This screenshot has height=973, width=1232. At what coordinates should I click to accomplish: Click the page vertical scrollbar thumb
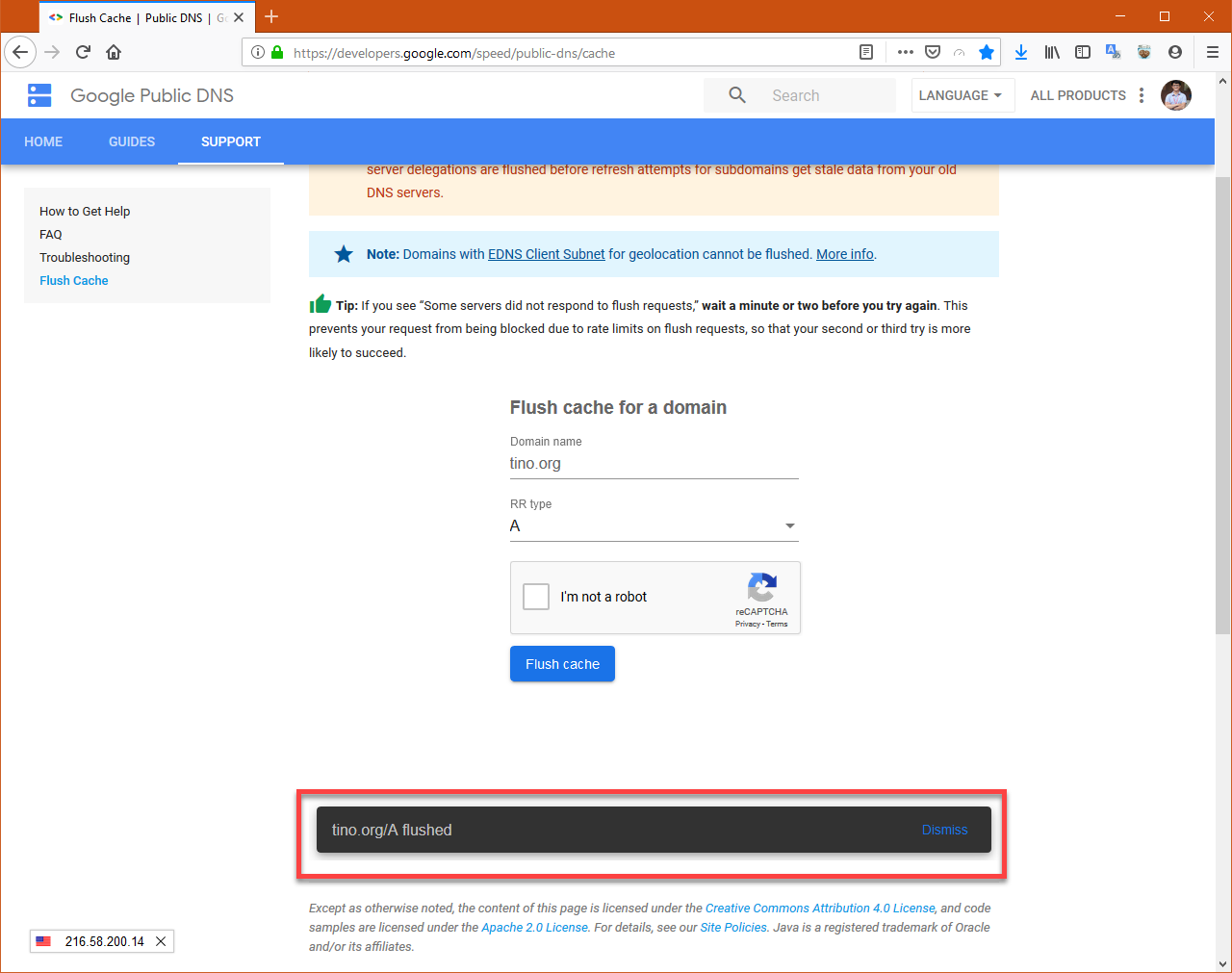pos(1222,404)
